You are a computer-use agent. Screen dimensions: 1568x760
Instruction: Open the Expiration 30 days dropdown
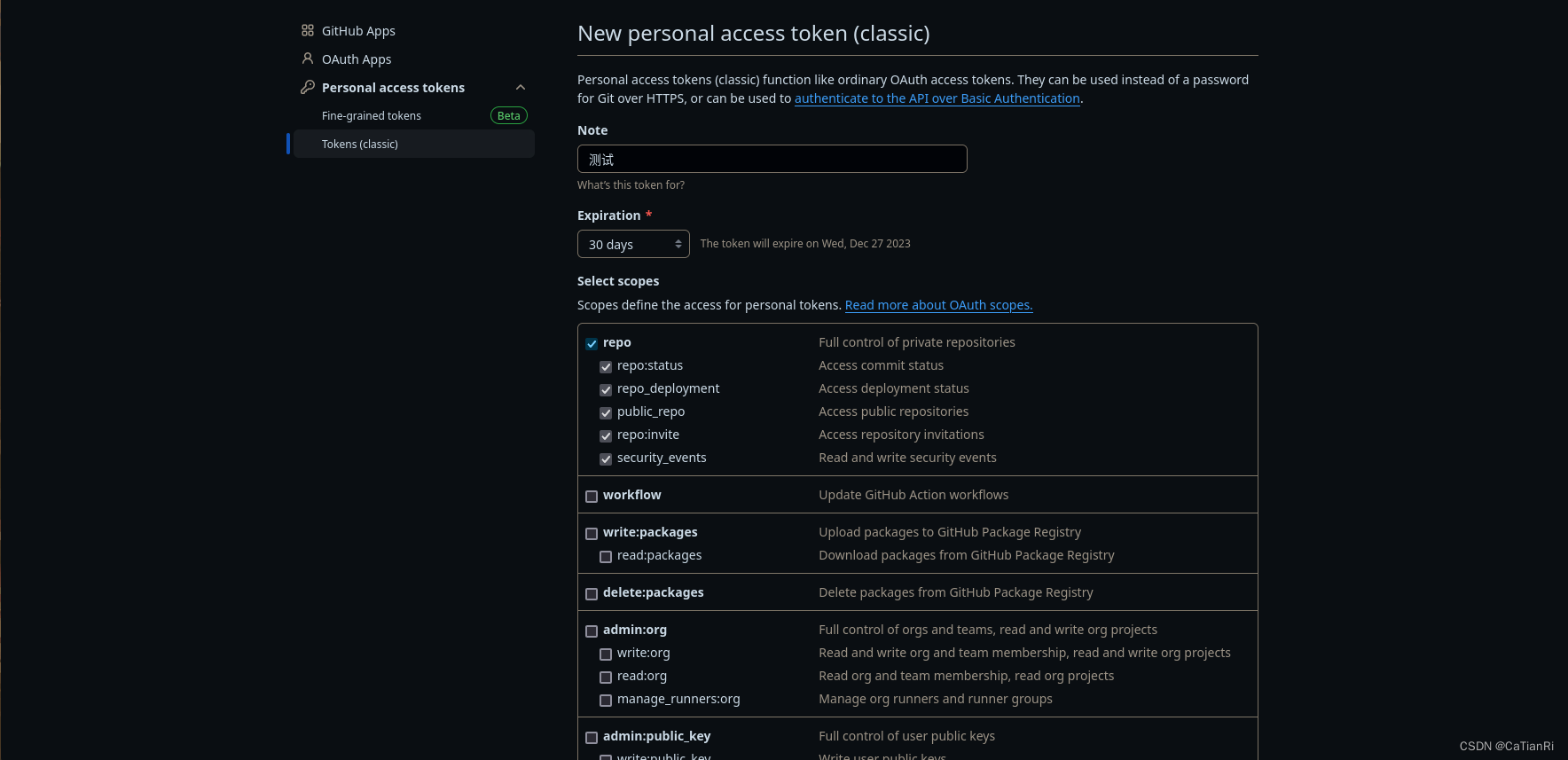tap(633, 244)
